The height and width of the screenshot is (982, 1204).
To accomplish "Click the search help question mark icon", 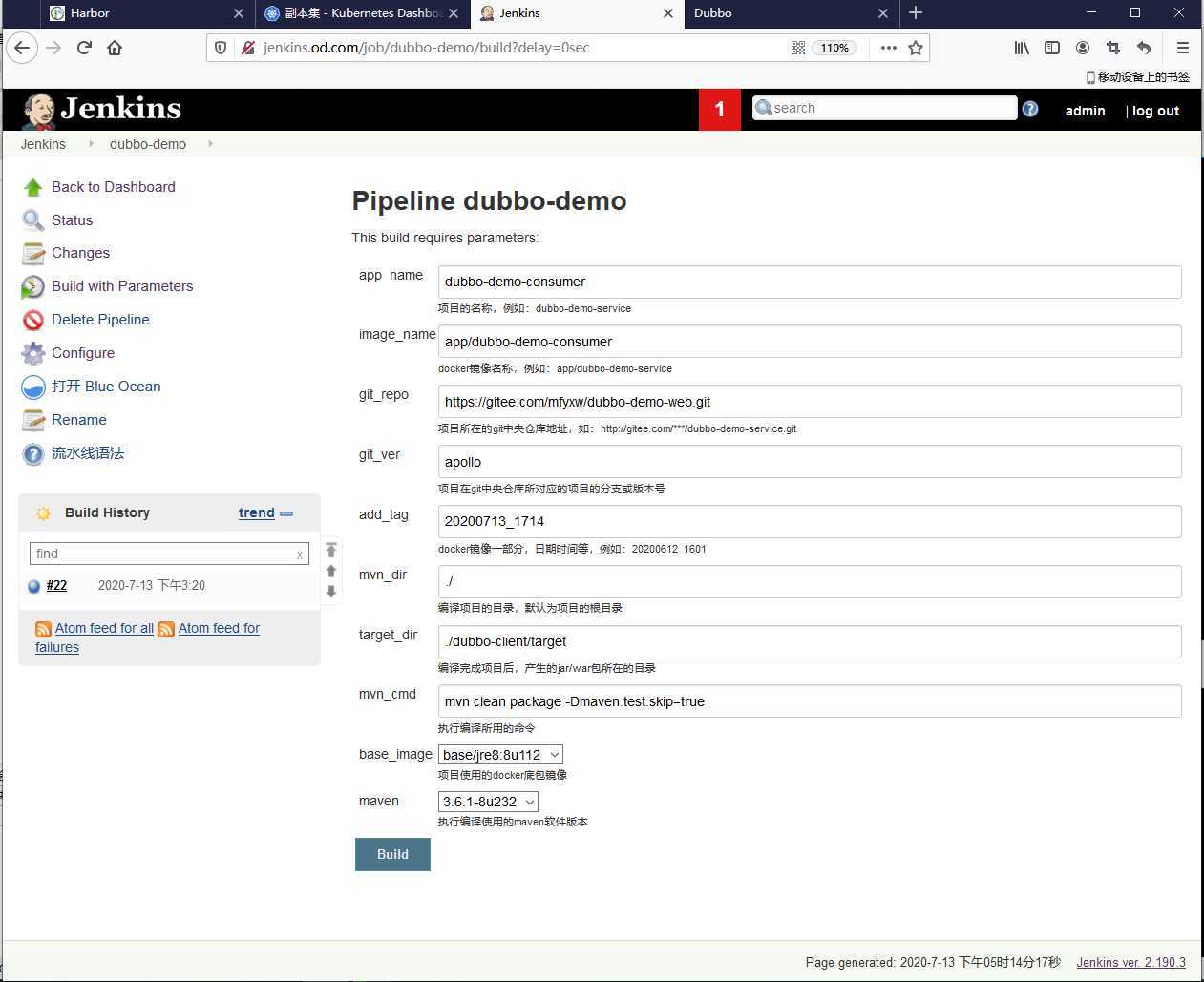I will [x=1030, y=109].
